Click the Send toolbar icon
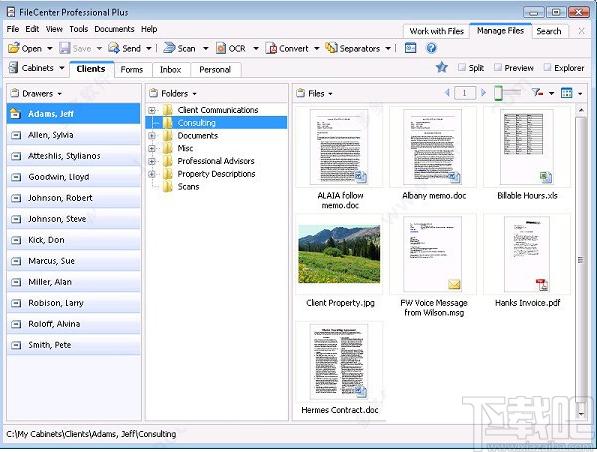The image size is (597, 452). [114, 48]
